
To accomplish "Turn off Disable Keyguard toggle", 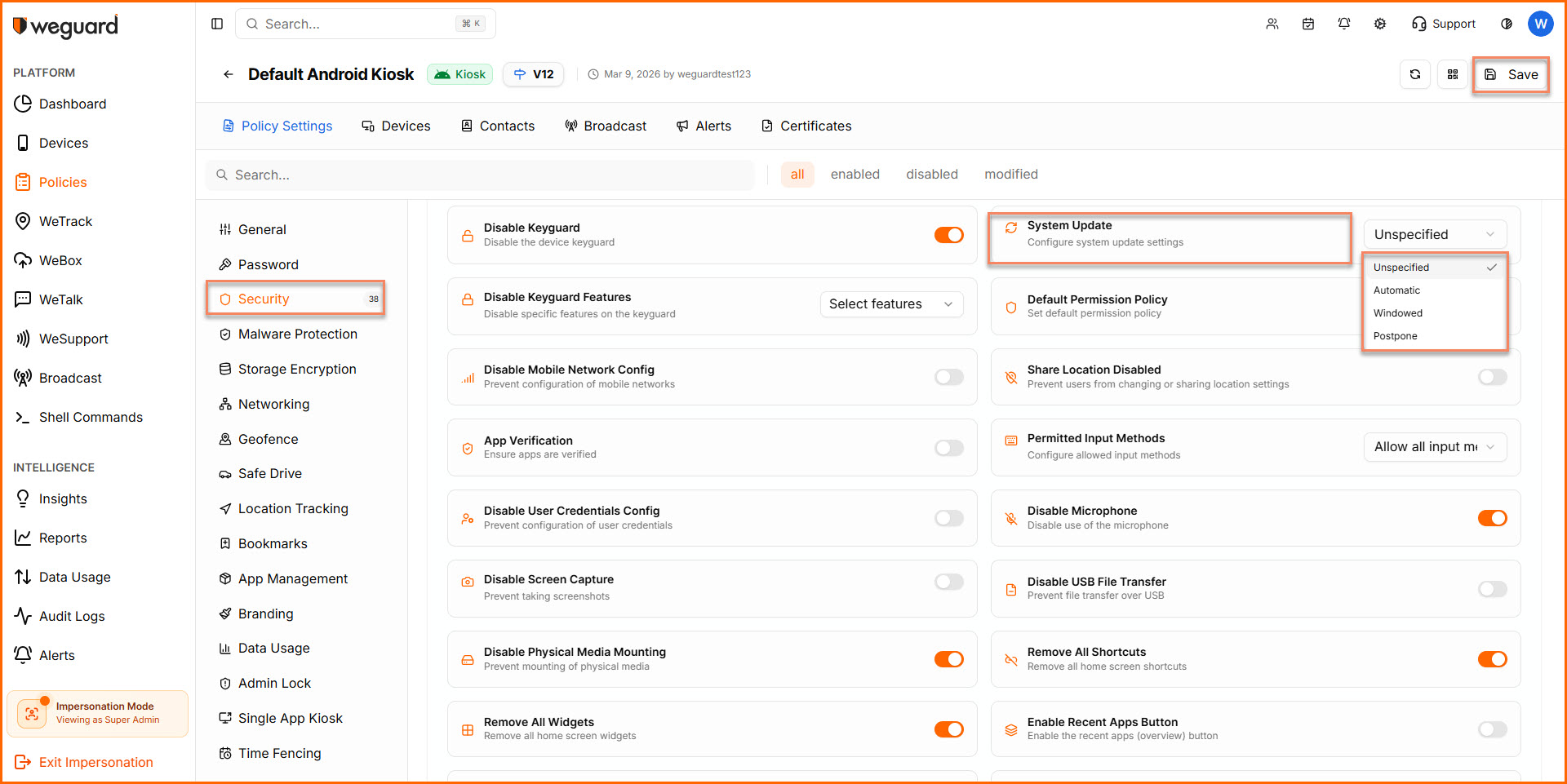I will [948, 235].
